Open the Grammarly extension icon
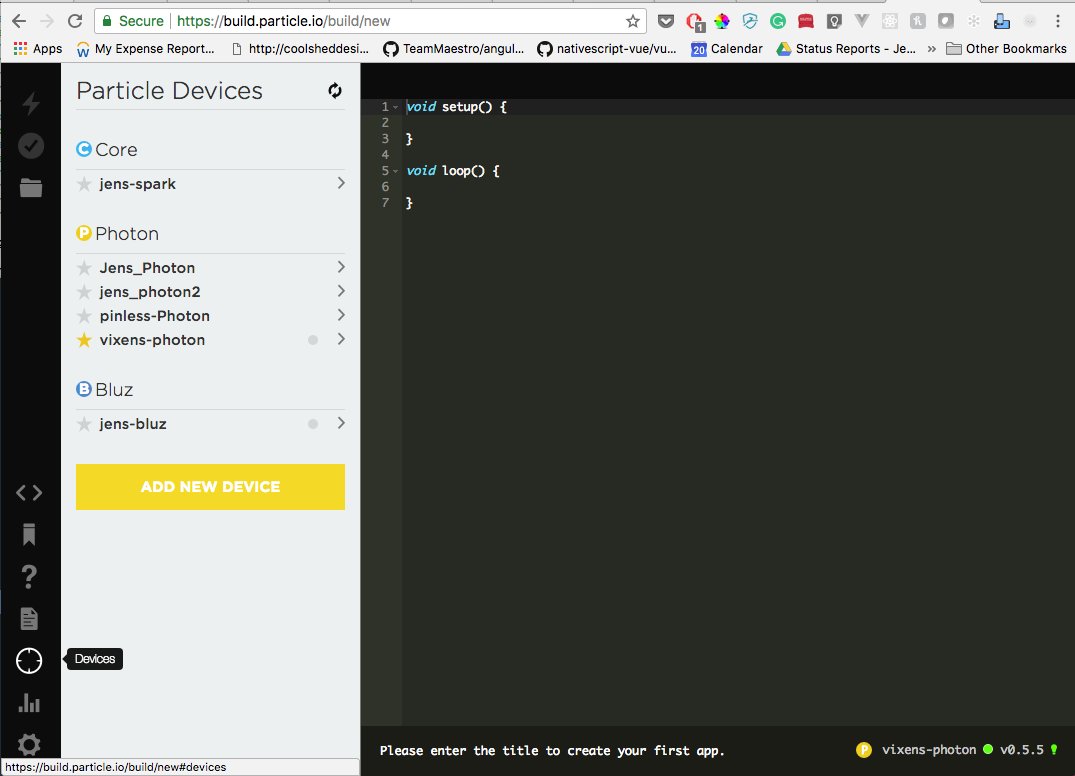The height and width of the screenshot is (776, 1075). click(777, 21)
